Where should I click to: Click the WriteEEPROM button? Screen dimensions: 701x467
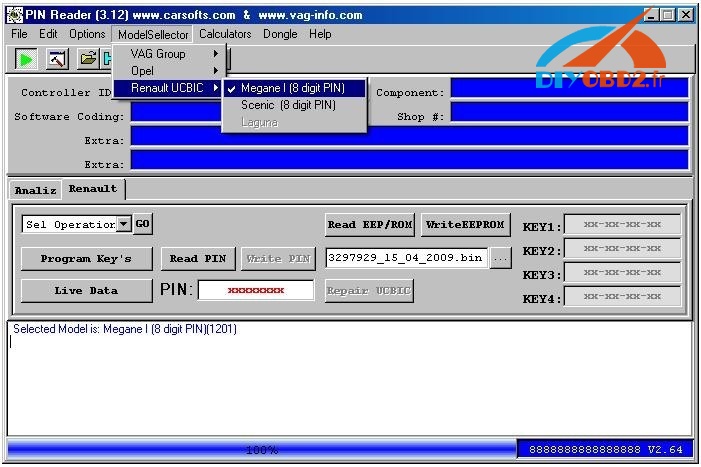465,225
